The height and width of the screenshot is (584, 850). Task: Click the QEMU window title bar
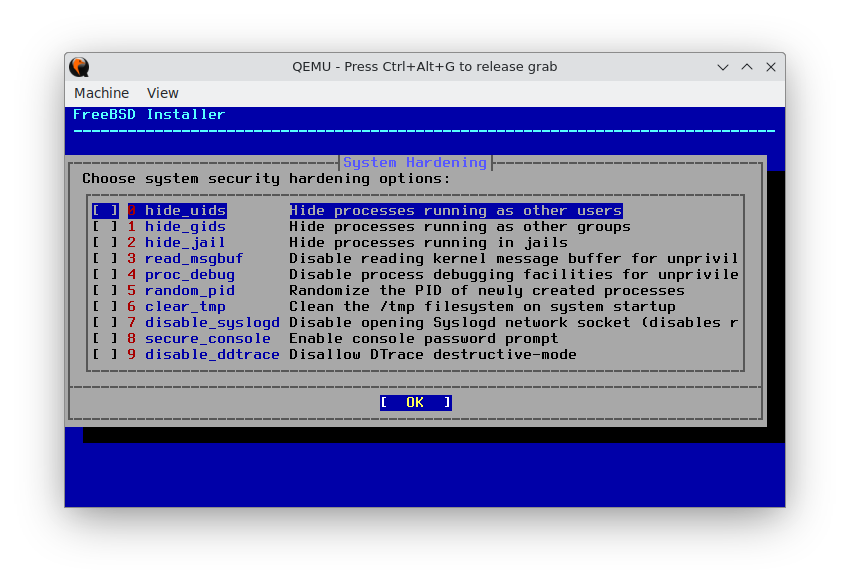pos(425,66)
